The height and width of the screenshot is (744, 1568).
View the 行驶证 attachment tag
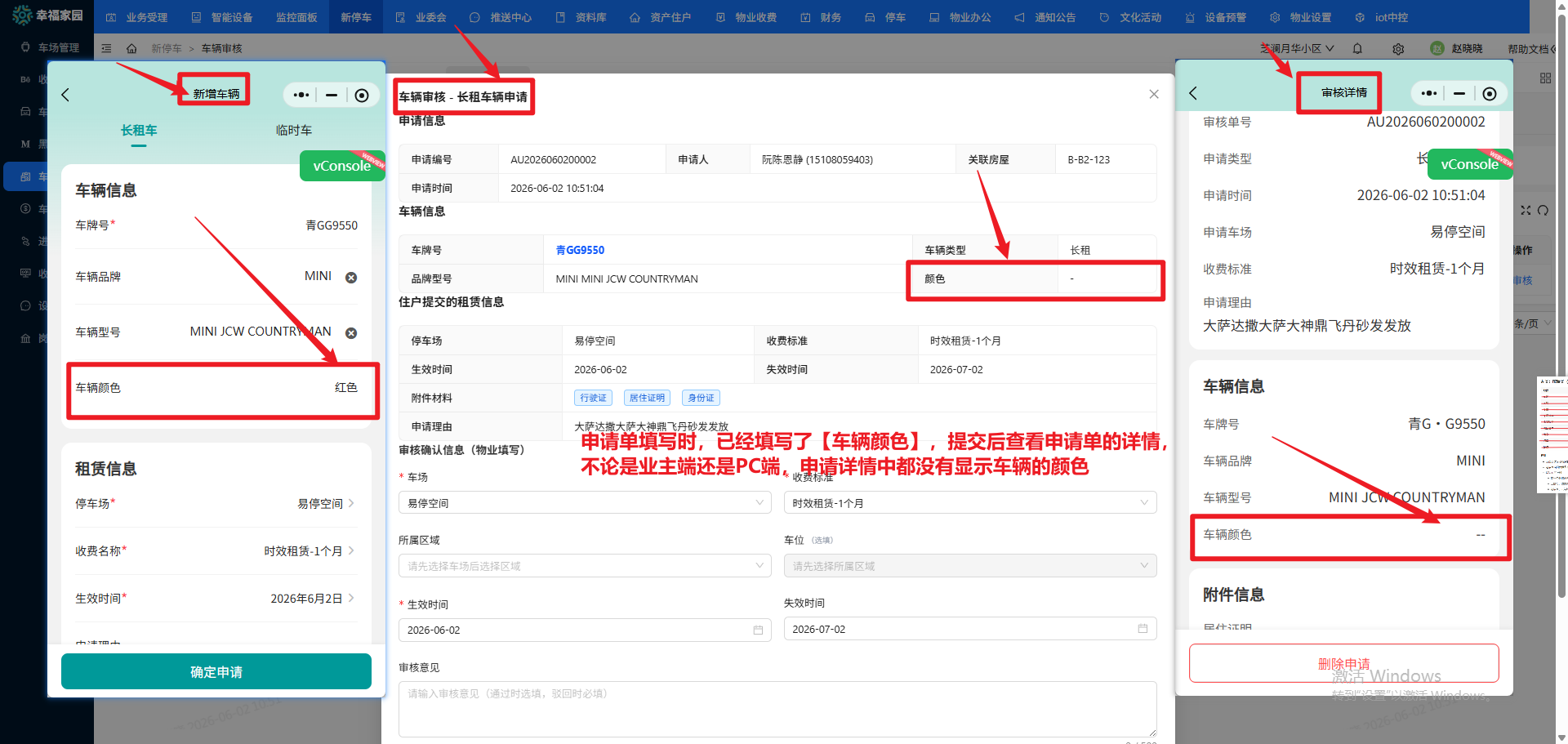tap(593, 398)
